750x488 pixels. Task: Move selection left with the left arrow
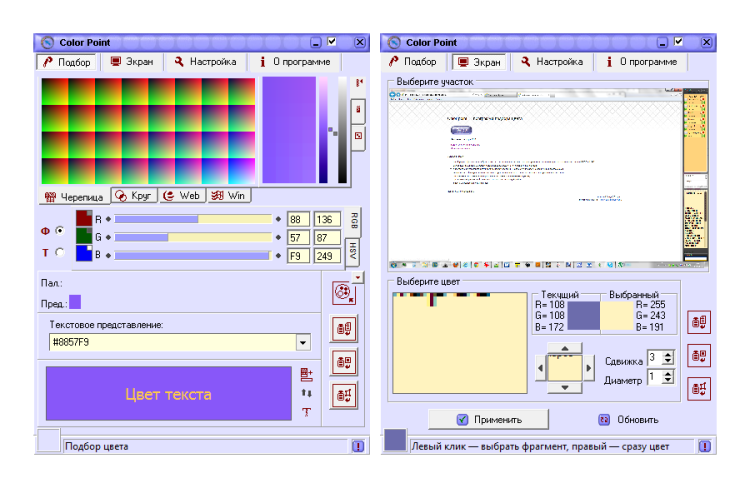coord(540,368)
